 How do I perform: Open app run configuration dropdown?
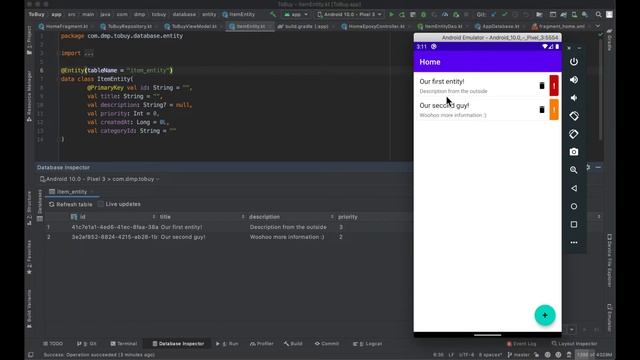[x=296, y=14]
